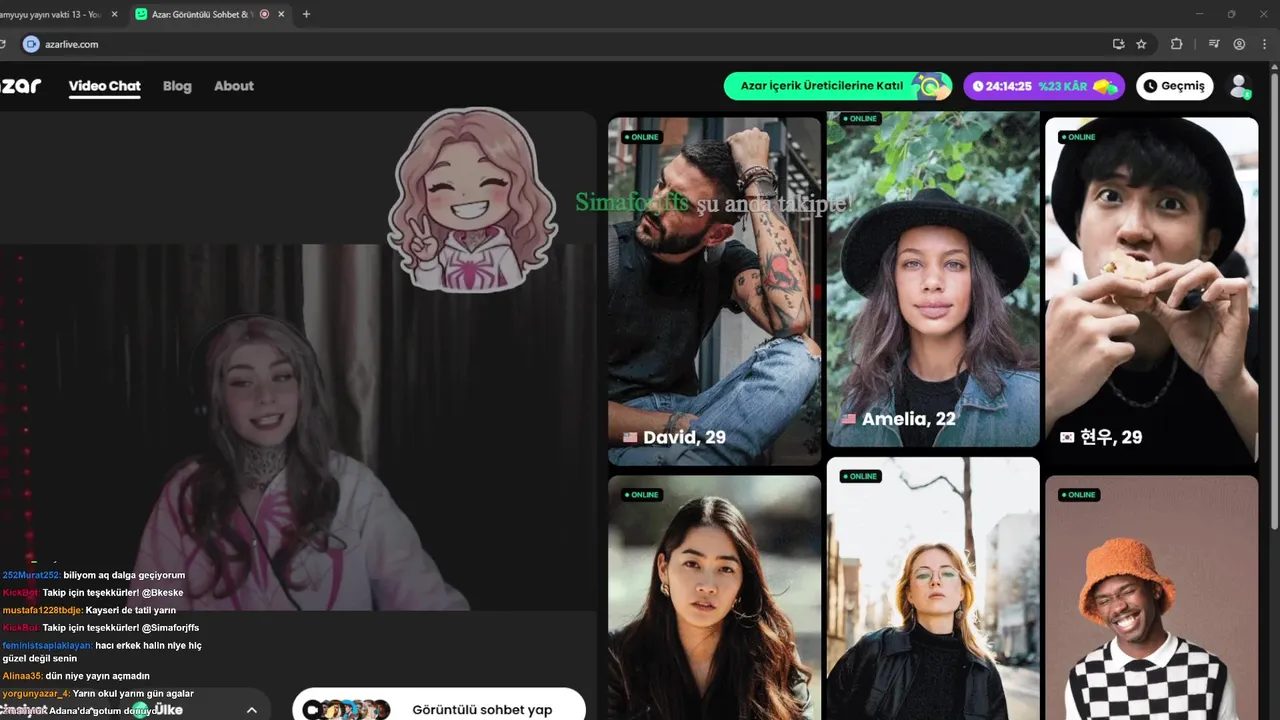The height and width of the screenshot is (720, 1280).
Task: Click the Azar logo
Action: 21,86
